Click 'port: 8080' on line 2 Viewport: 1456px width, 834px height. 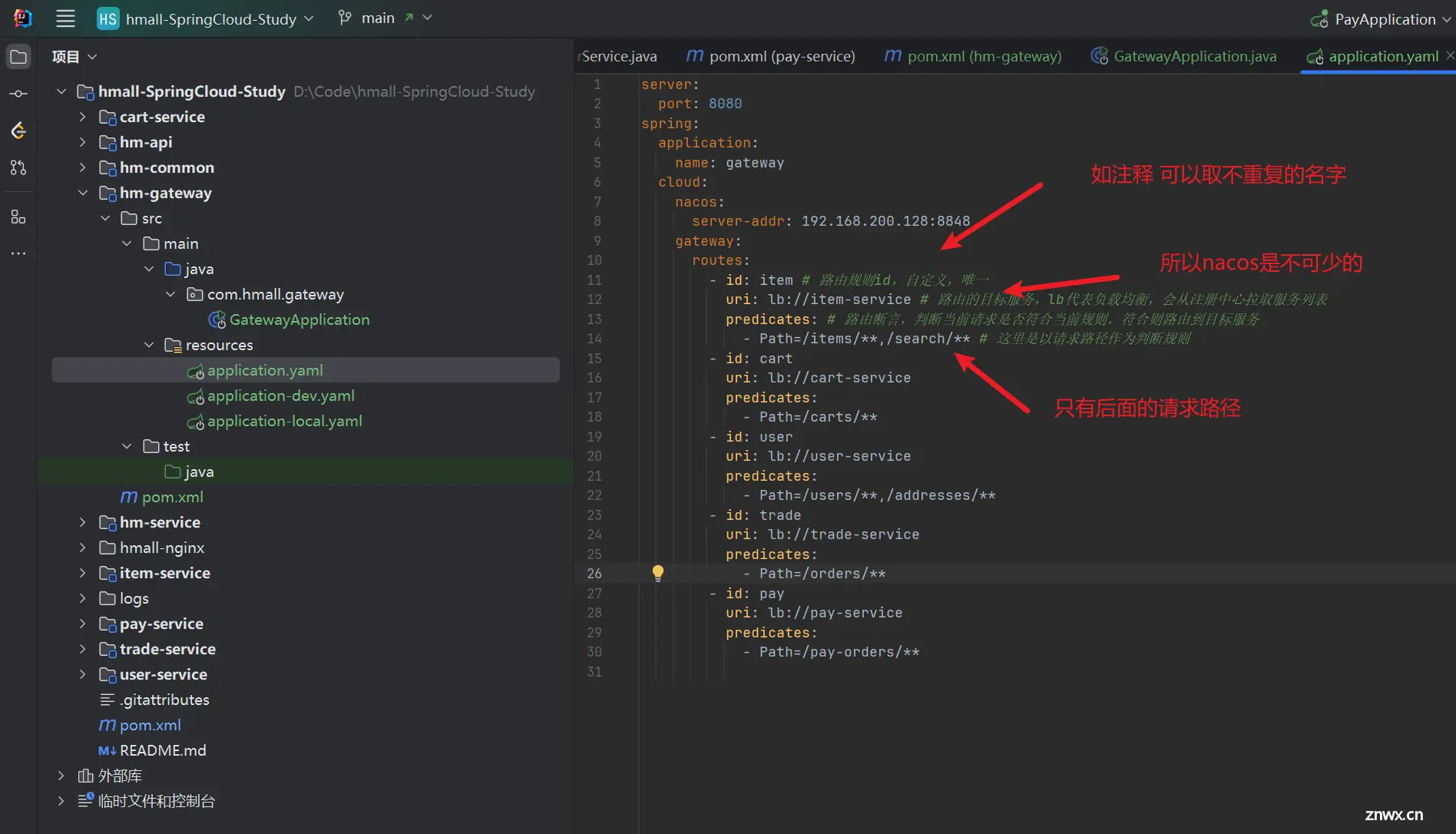pyautogui.click(x=700, y=103)
